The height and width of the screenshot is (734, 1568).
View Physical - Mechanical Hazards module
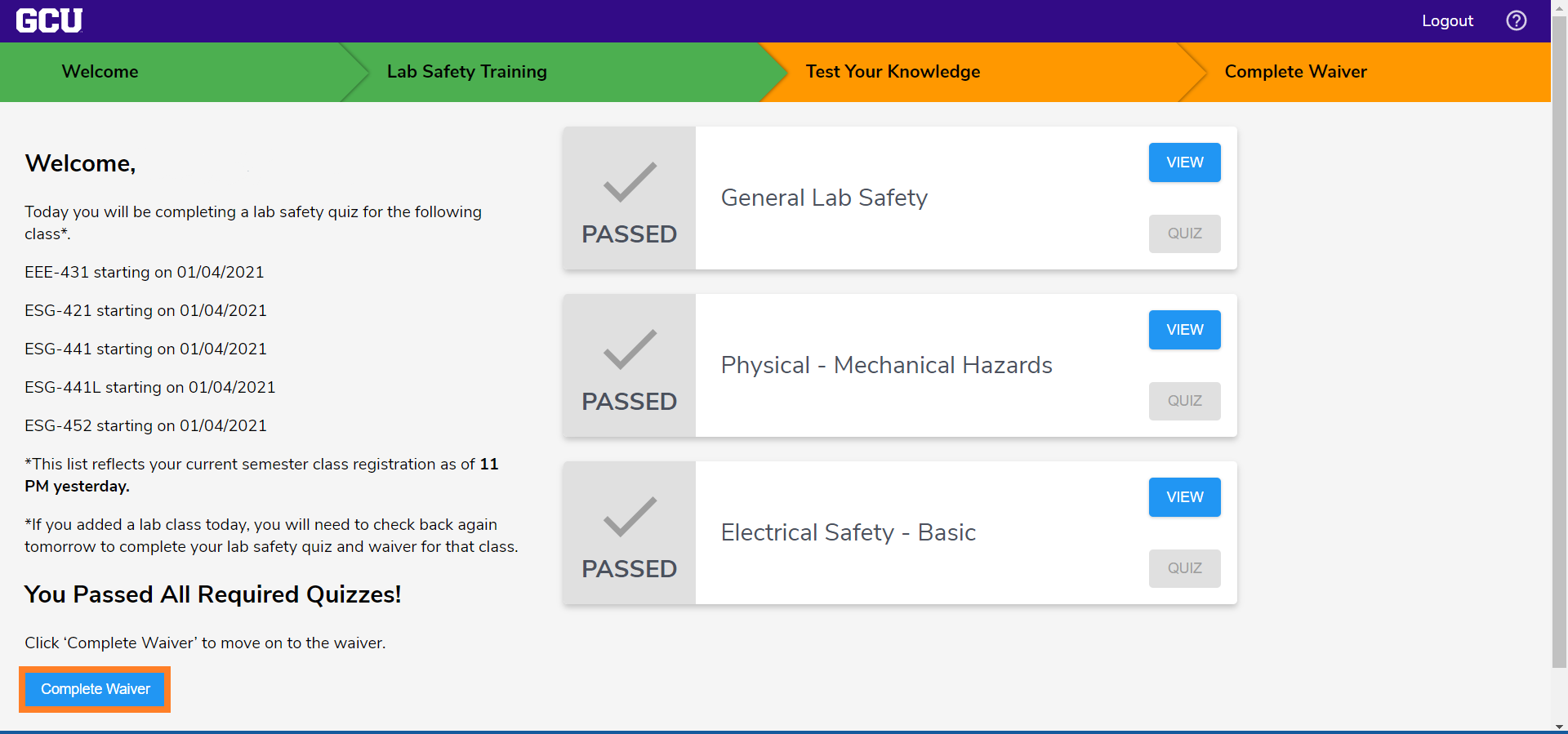pyautogui.click(x=1184, y=330)
